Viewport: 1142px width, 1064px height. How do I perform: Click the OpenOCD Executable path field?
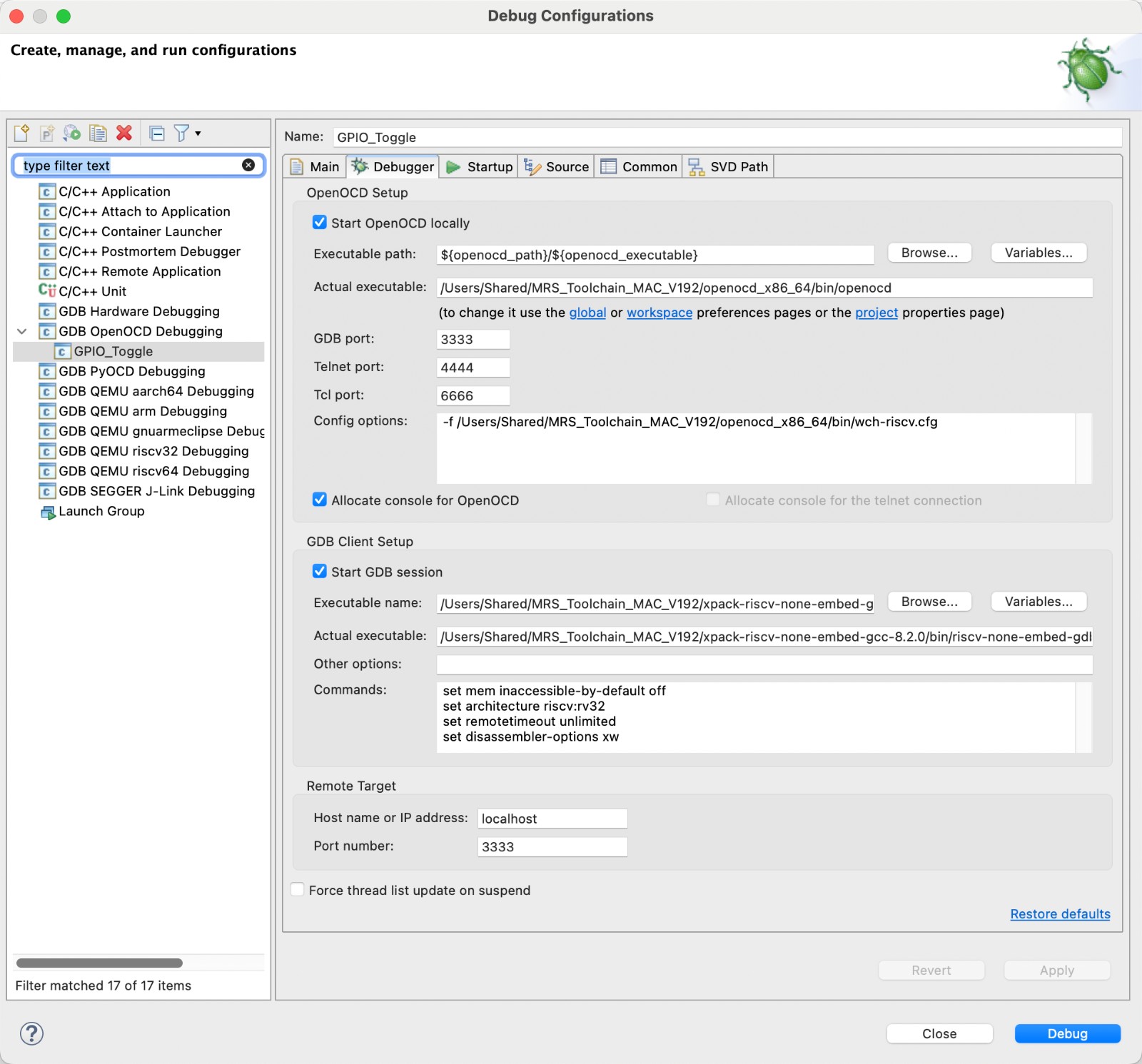click(x=655, y=255)
